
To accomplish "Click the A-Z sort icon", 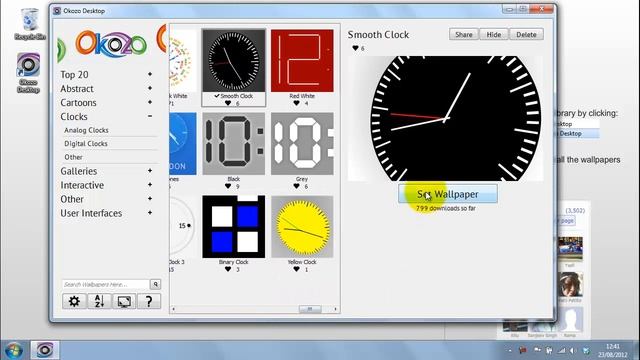I will click(99, 301).
